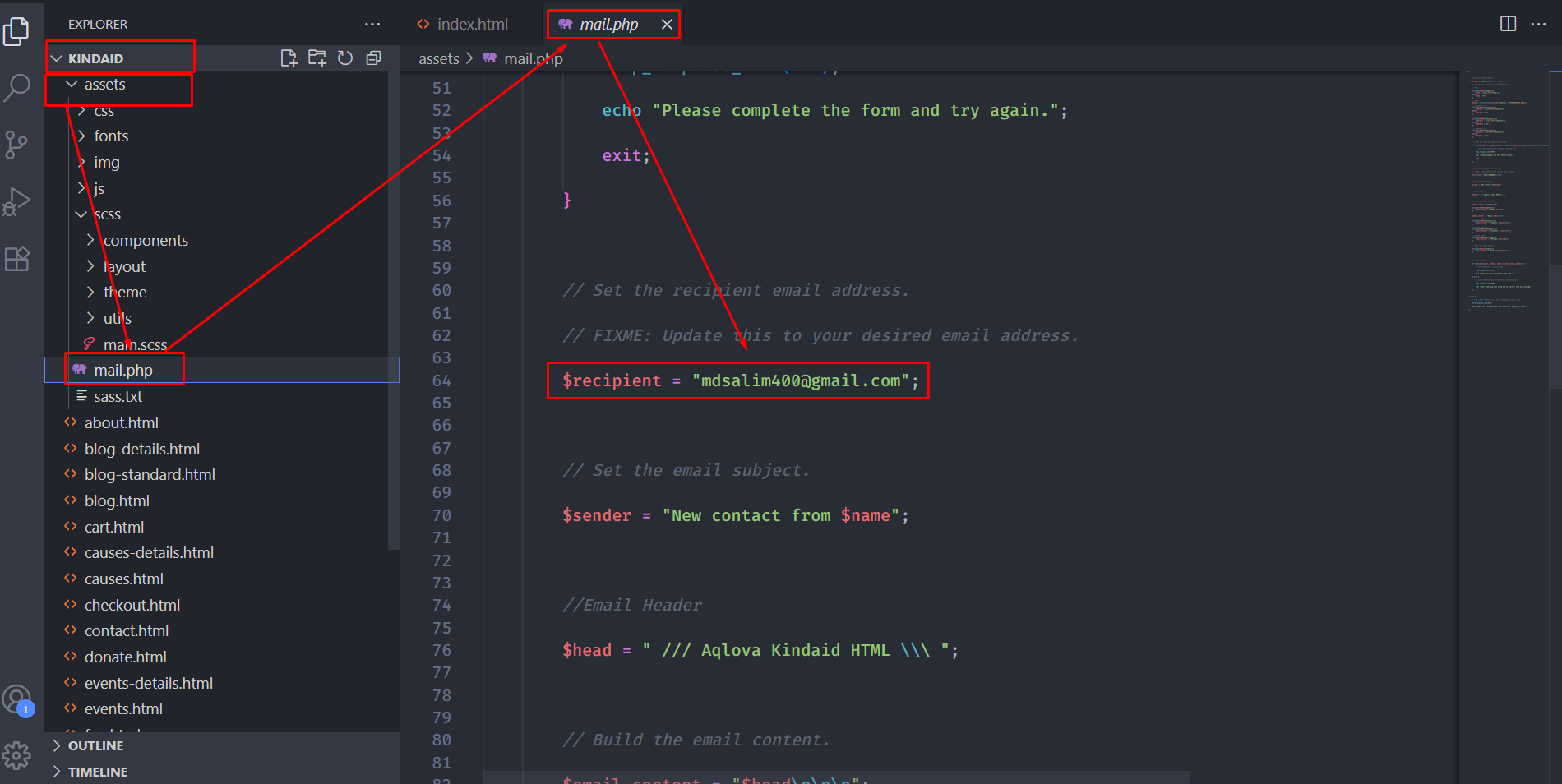Screen dimensions: 1562x784
Task: Open the Run and Debug view
Action: [17, 201]
